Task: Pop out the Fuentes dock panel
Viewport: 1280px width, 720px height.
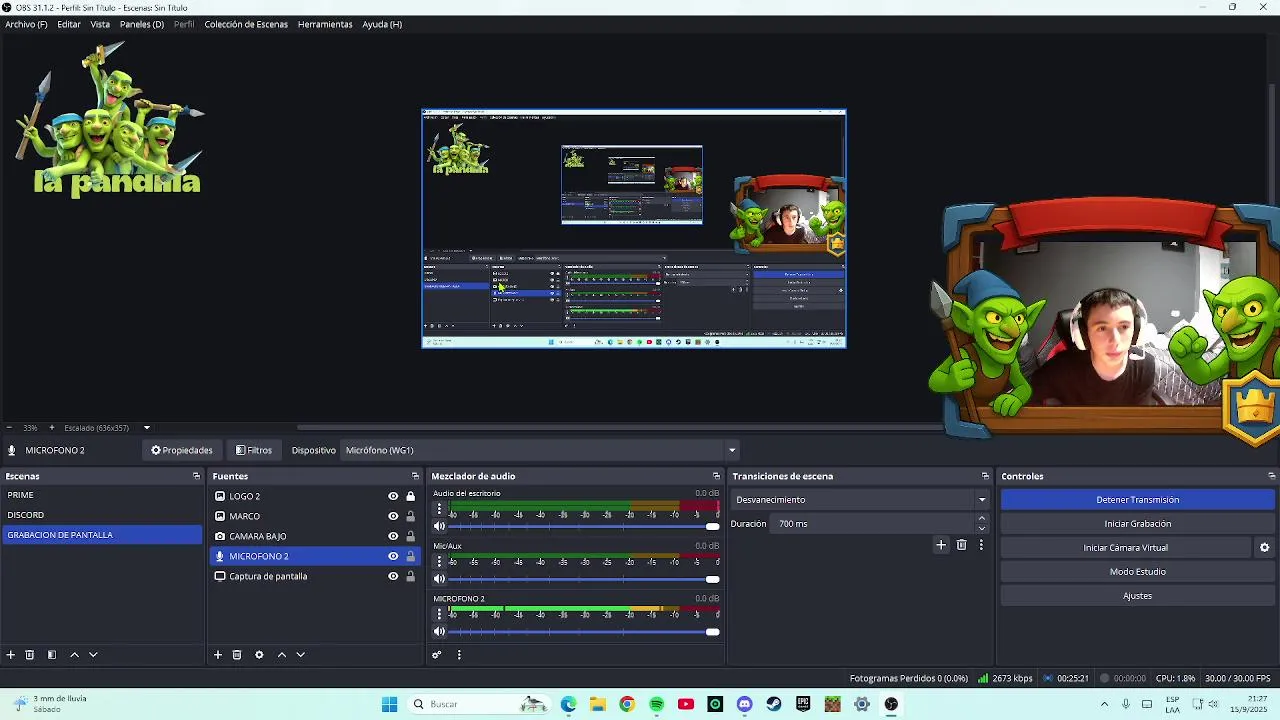Action: coord(415,476)
